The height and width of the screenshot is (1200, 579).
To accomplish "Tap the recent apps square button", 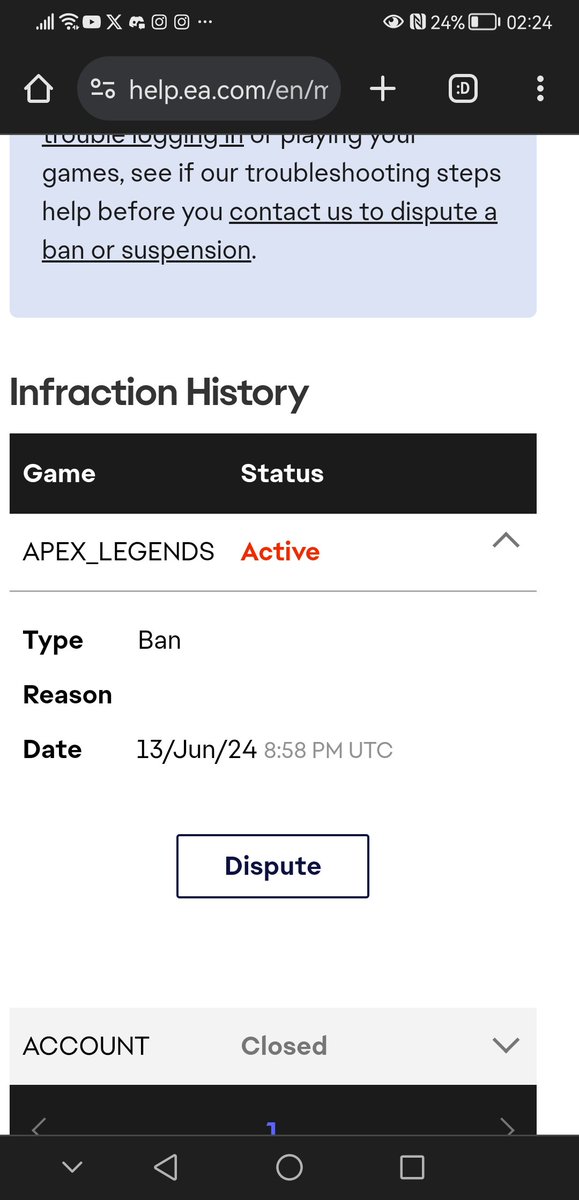I will click(412, 1166).
